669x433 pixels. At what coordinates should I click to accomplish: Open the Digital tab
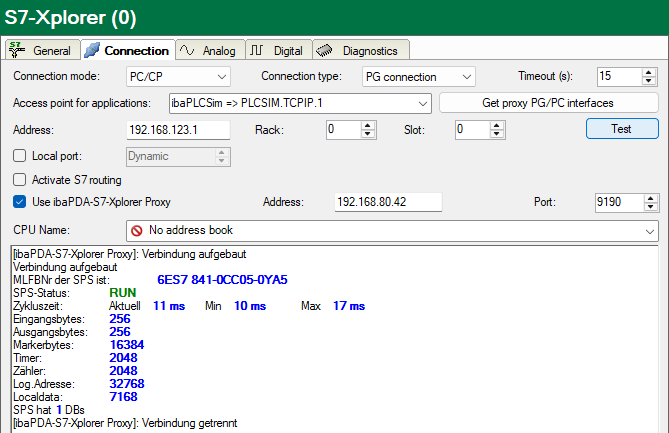(x=276, y=50)
